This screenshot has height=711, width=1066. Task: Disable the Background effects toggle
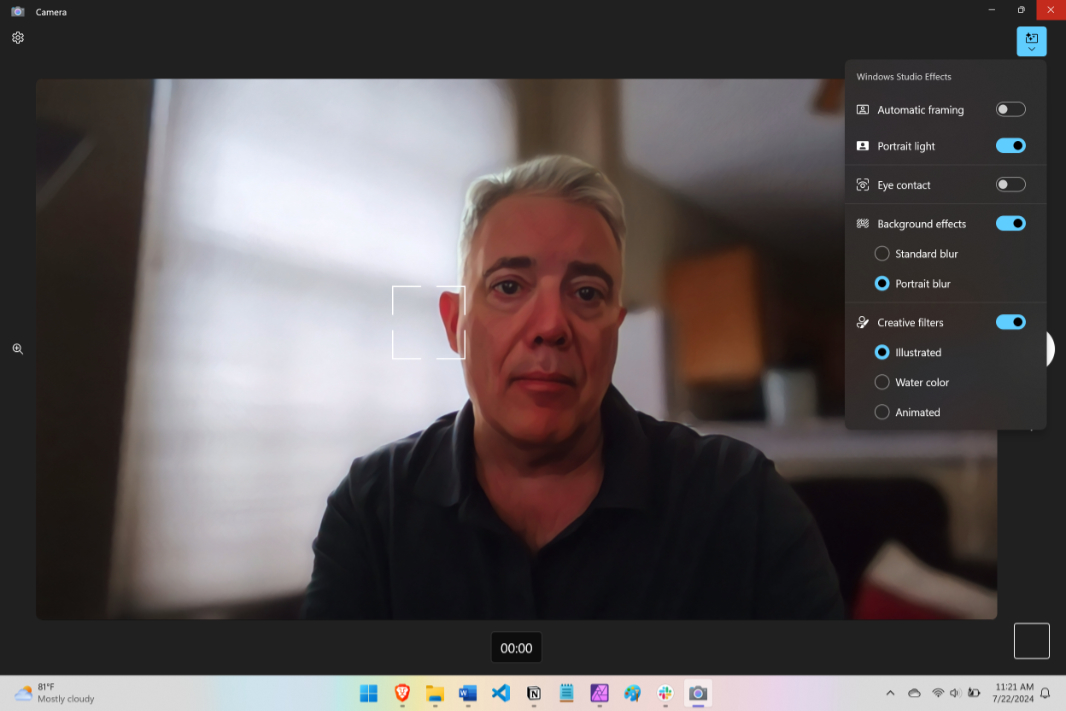pyautogui.click(x=1010, y=224)
